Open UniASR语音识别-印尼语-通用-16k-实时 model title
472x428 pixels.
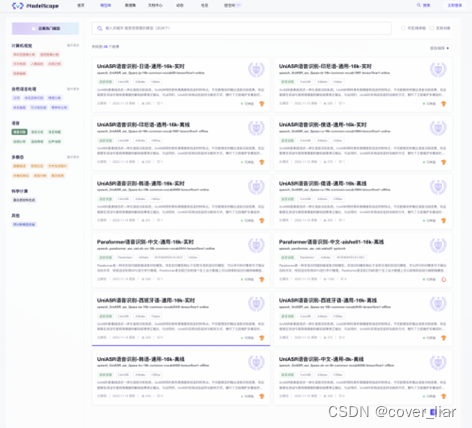[325, 66]
